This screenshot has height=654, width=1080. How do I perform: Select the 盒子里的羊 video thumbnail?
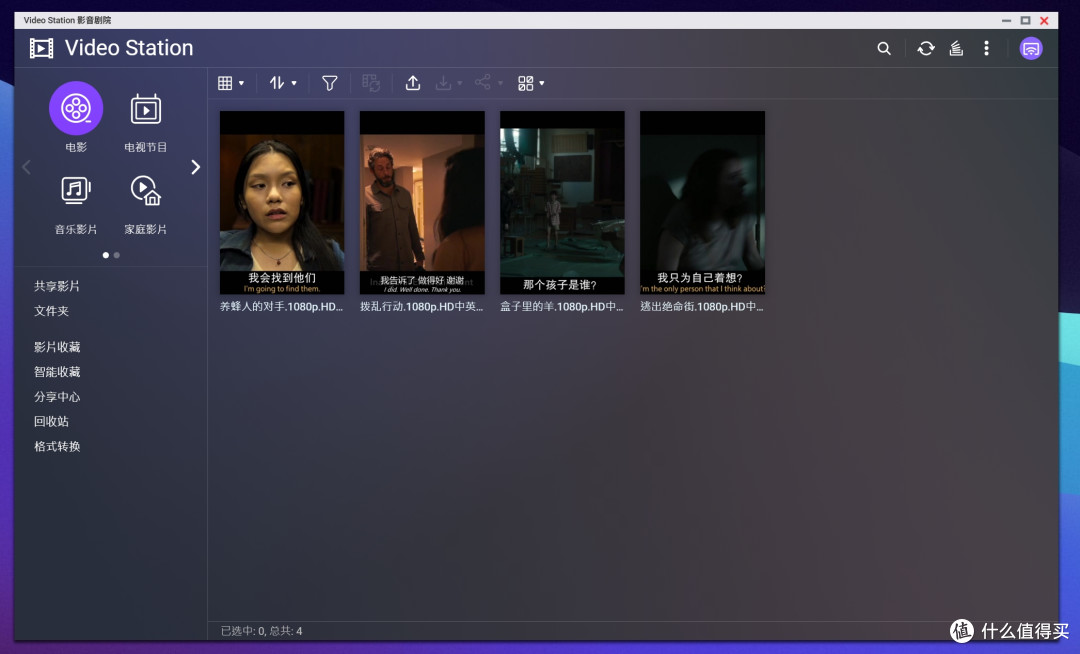pyautogui.click(x=562, y=202)
